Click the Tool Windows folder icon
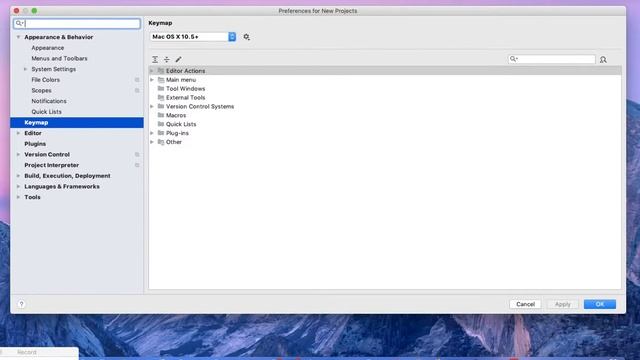Image resolution: width=640 pixels, height=360 pixels. 161,89
